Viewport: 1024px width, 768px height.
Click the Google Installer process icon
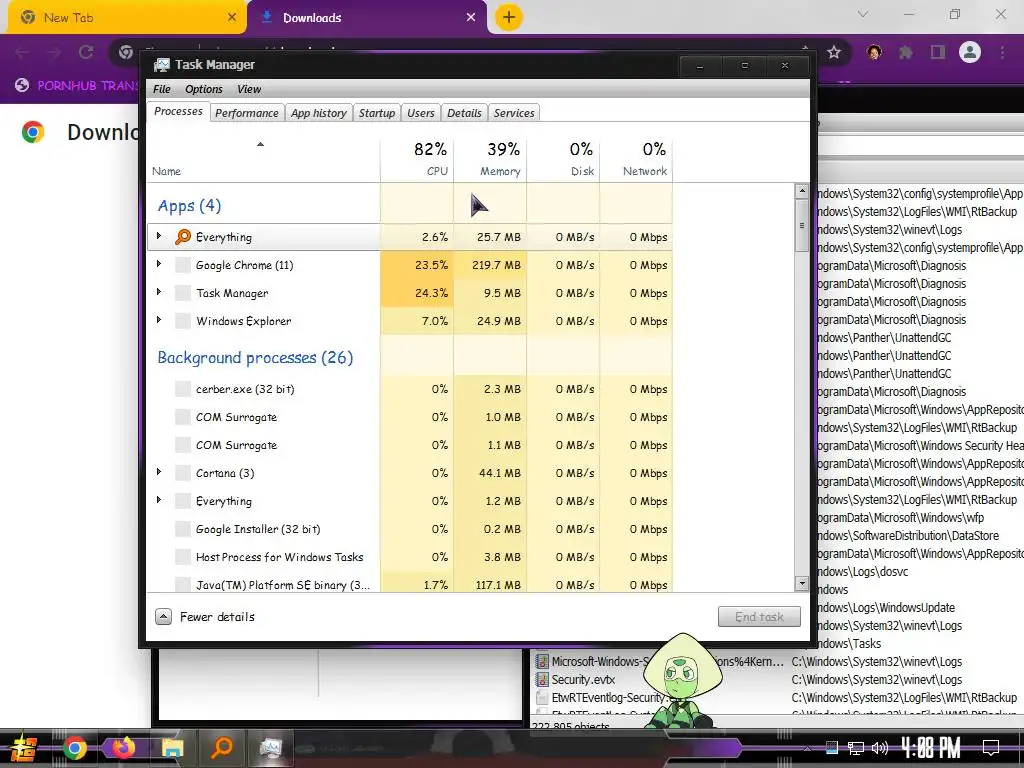coord(183,530)
